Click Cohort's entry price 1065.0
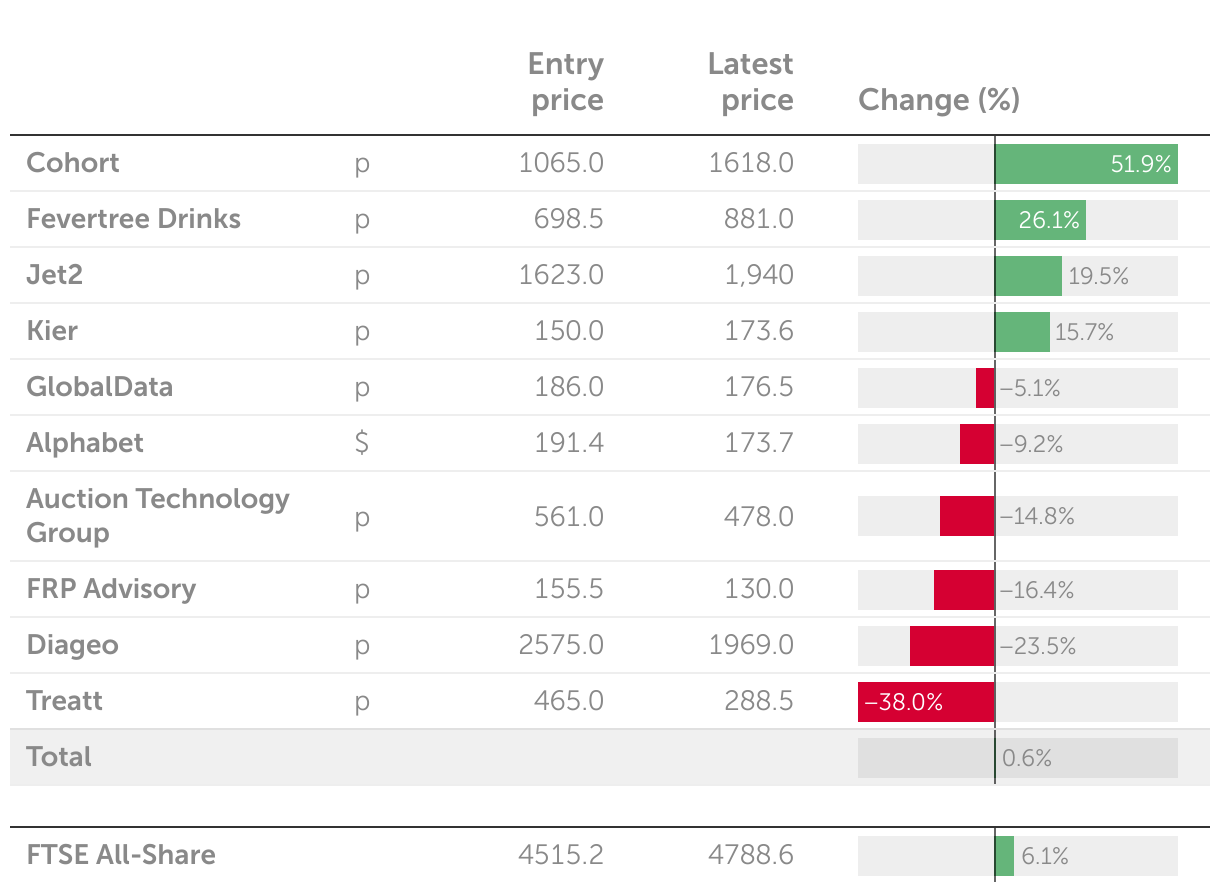 [561, 163]
